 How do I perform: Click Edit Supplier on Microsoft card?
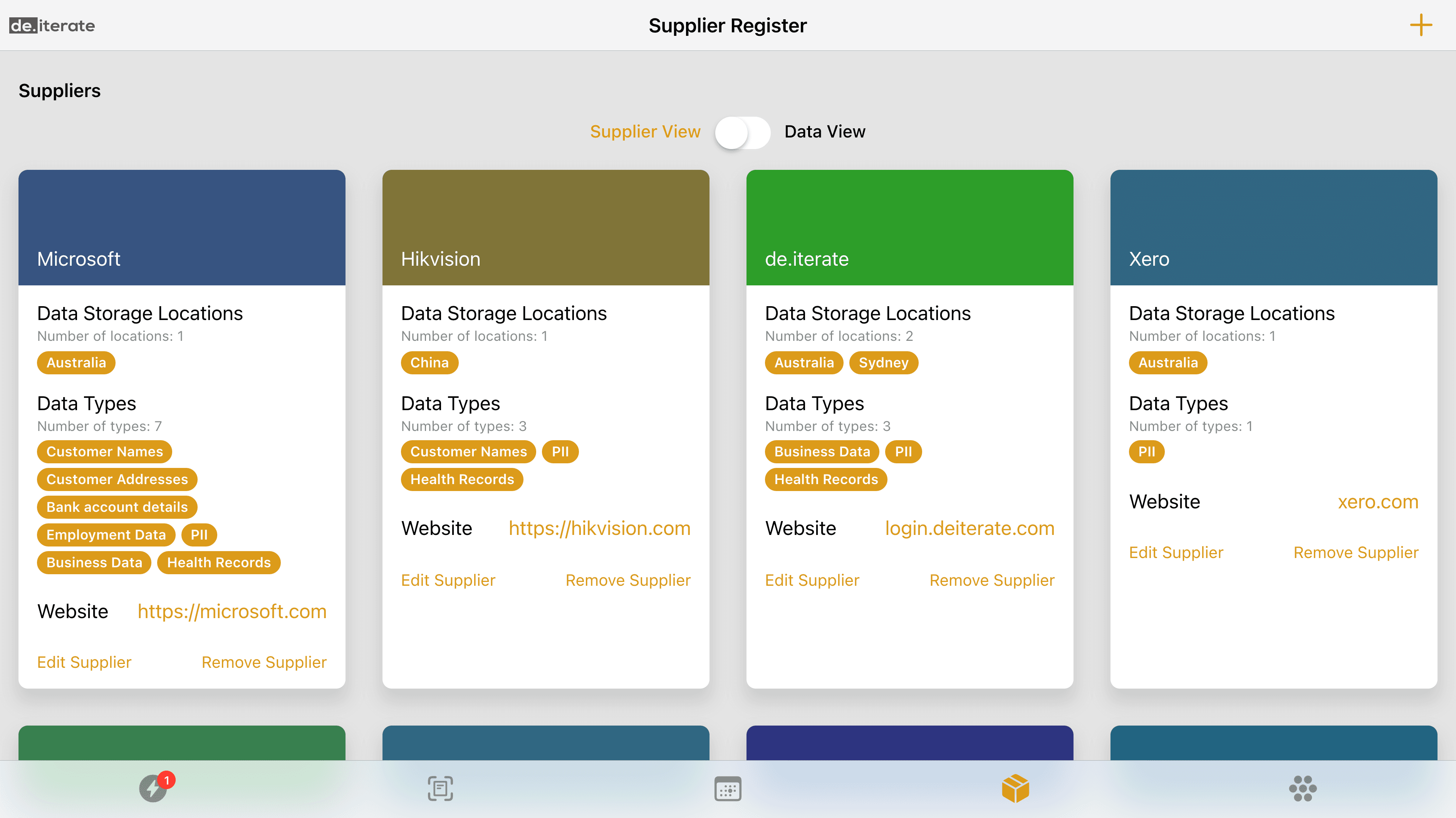click(x=84, y=662)
